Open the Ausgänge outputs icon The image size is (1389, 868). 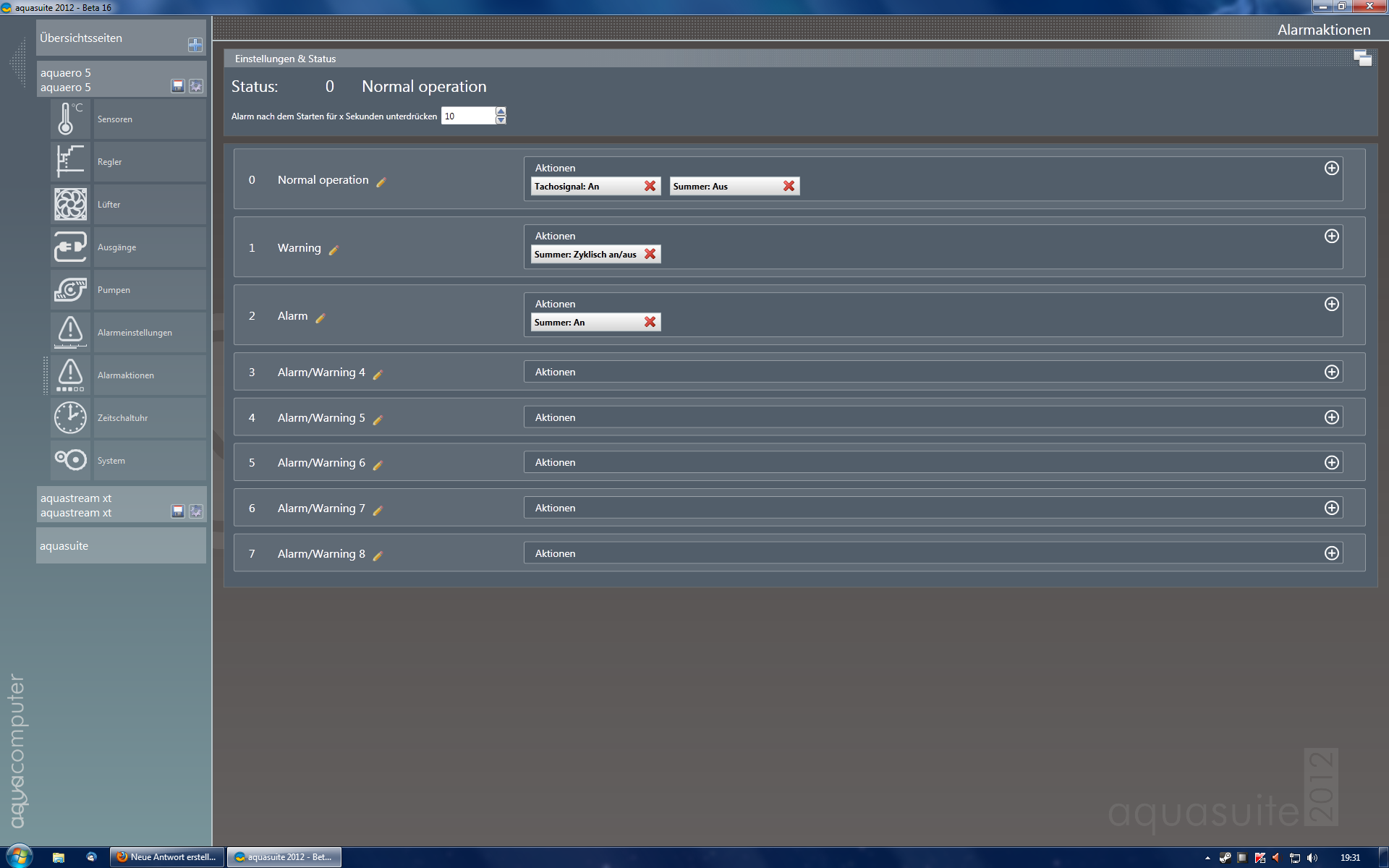coord(70,247)
